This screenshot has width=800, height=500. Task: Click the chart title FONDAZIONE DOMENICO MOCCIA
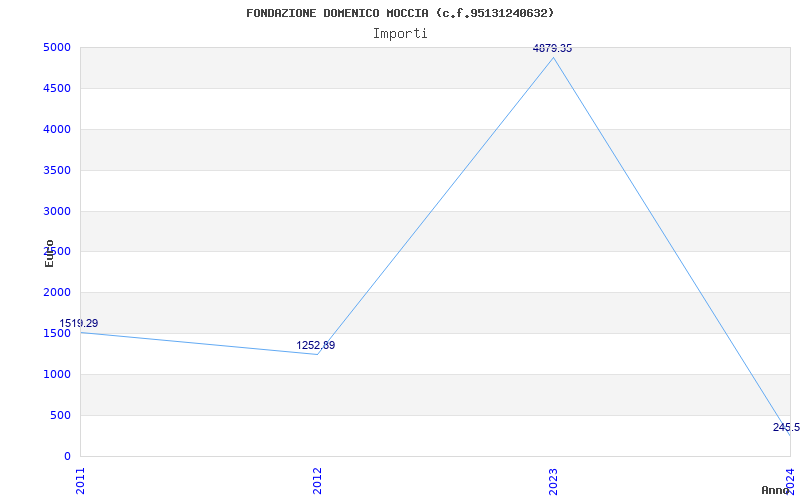[400, 13]
